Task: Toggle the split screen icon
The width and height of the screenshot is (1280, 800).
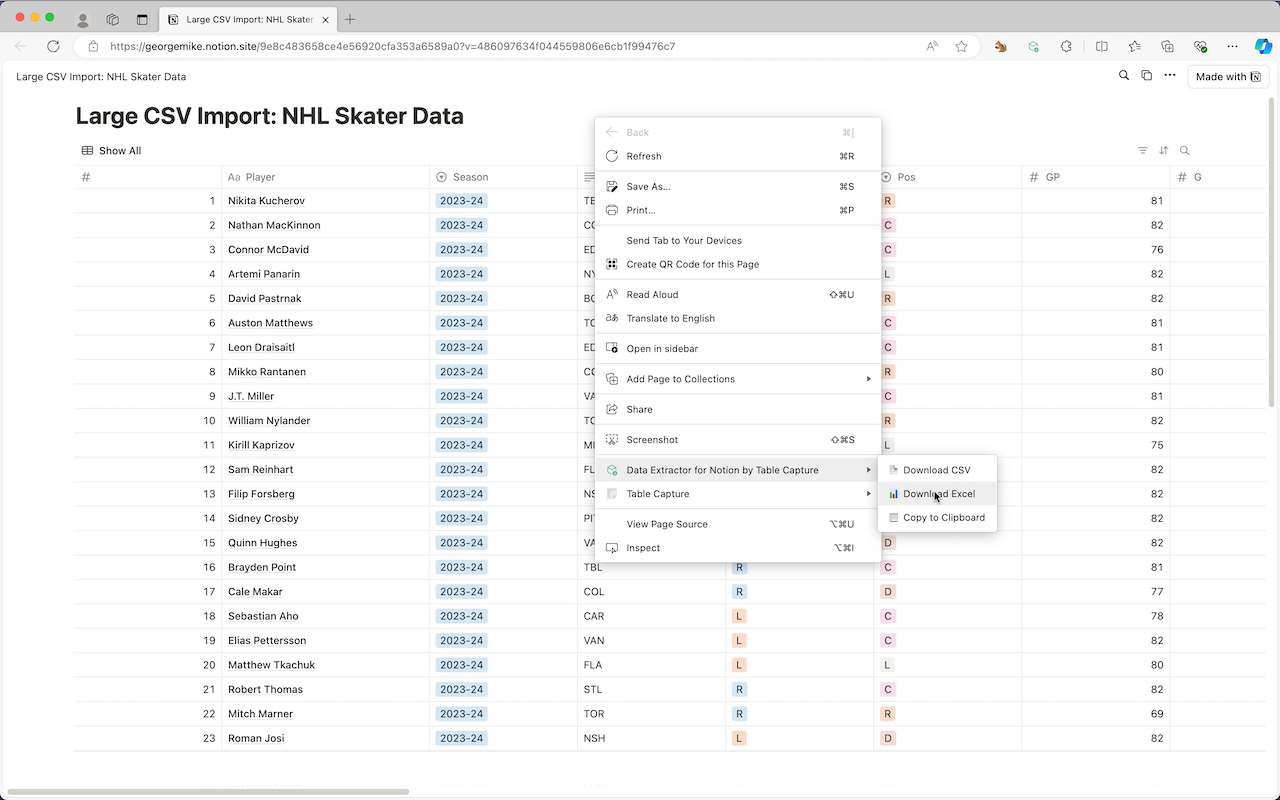Action: pyautogui.click(x=1101, y=46)
